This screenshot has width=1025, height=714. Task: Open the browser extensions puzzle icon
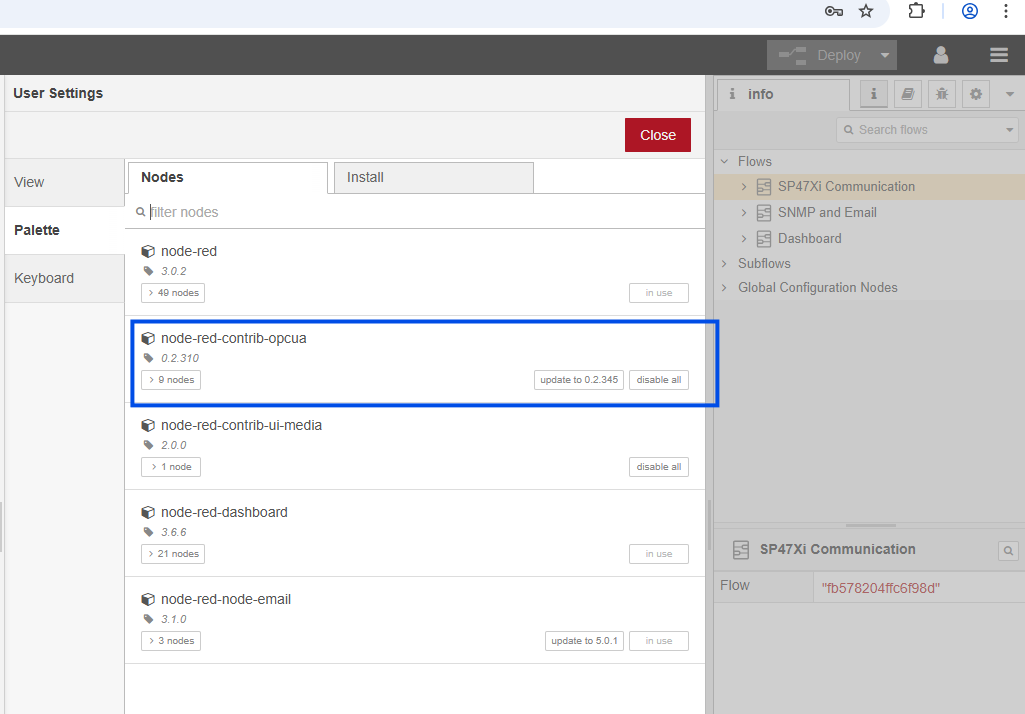pos(916,11)
